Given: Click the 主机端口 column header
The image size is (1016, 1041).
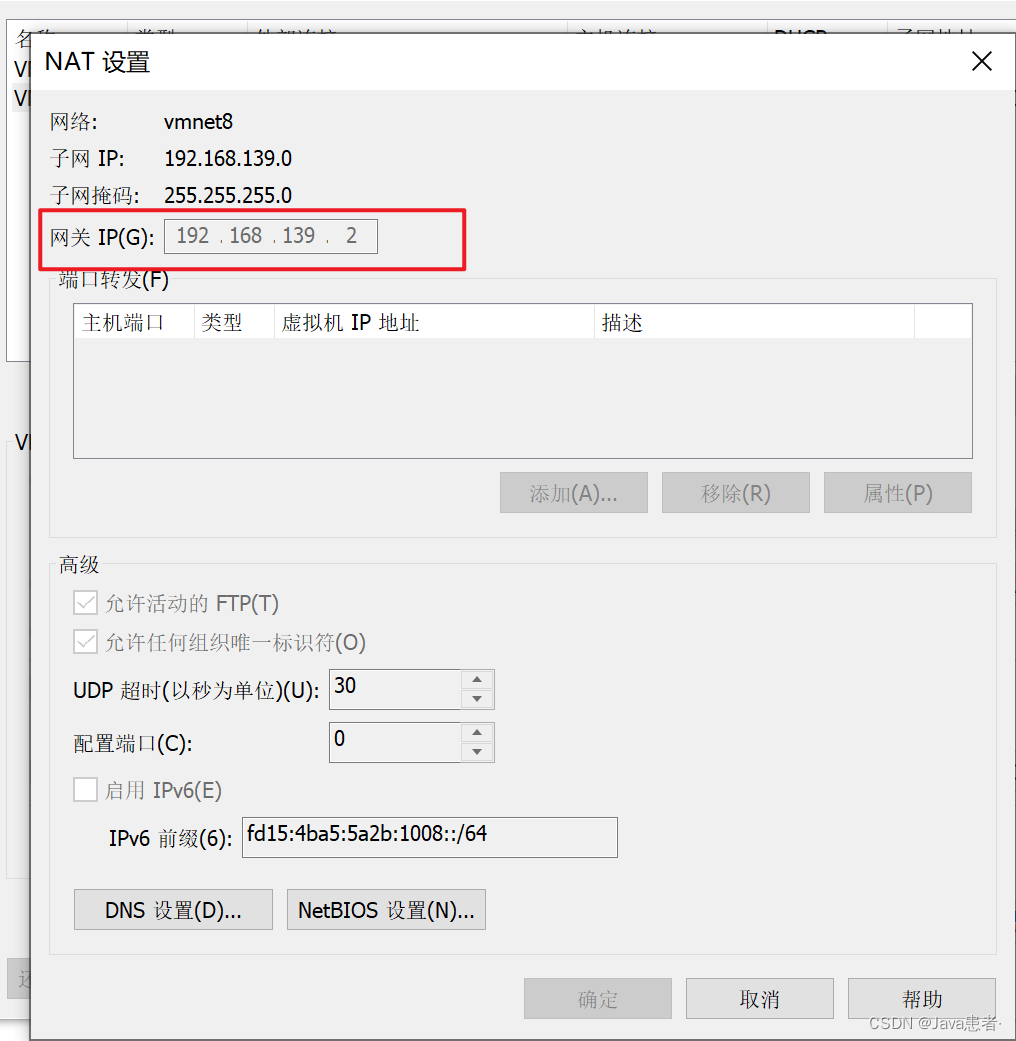Looking at the screenshot, I should 134,323.
